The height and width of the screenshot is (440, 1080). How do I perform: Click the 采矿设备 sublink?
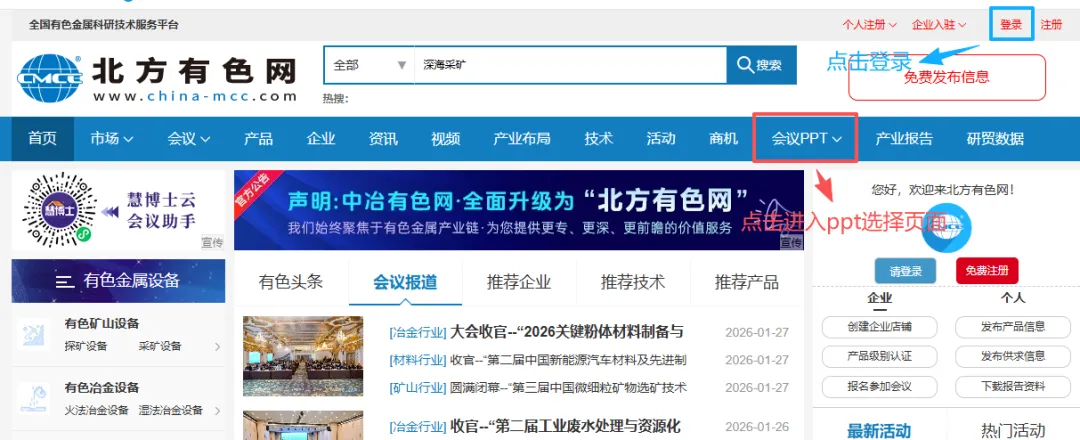(160, 346)
